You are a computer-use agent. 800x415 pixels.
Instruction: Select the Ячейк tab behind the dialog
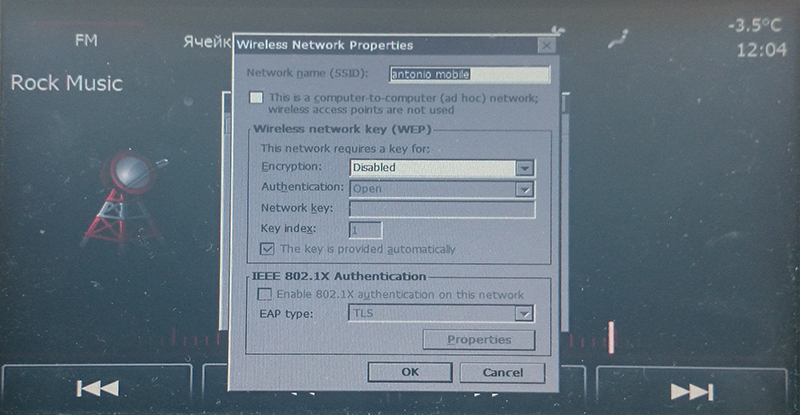[x=207, y=42]
